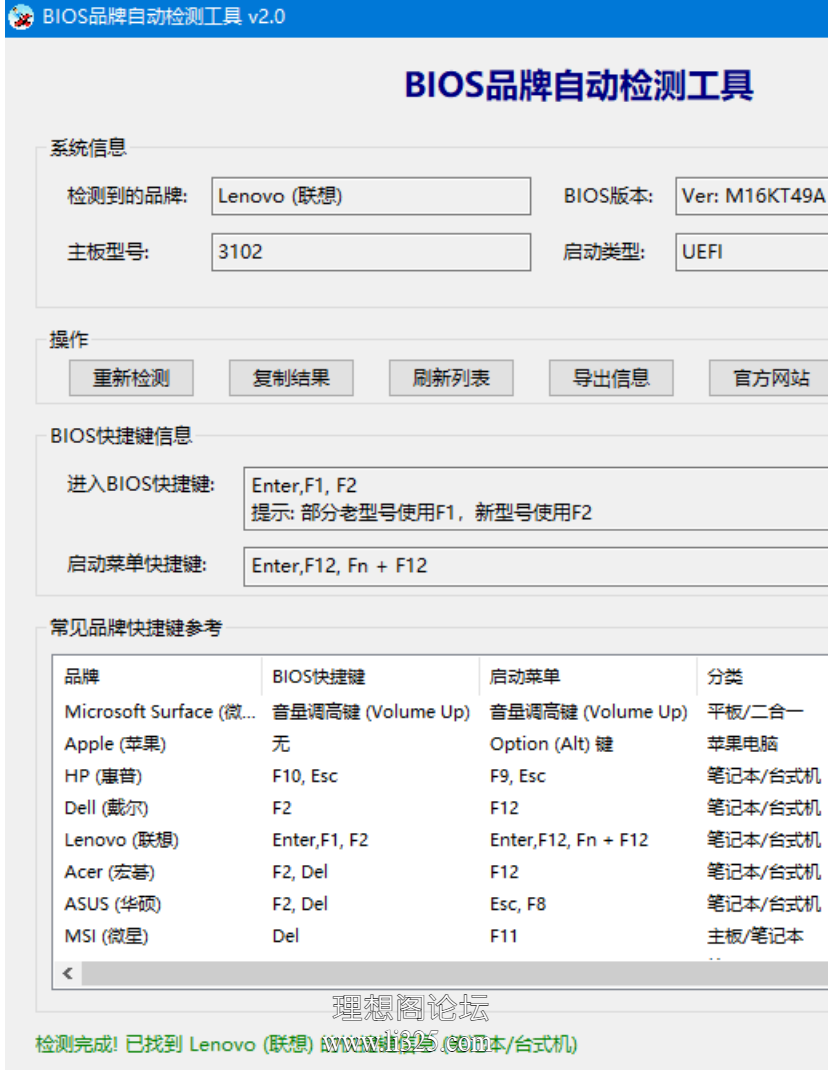
Task: Sort by the 分类 column header
Action: (762, 676)
